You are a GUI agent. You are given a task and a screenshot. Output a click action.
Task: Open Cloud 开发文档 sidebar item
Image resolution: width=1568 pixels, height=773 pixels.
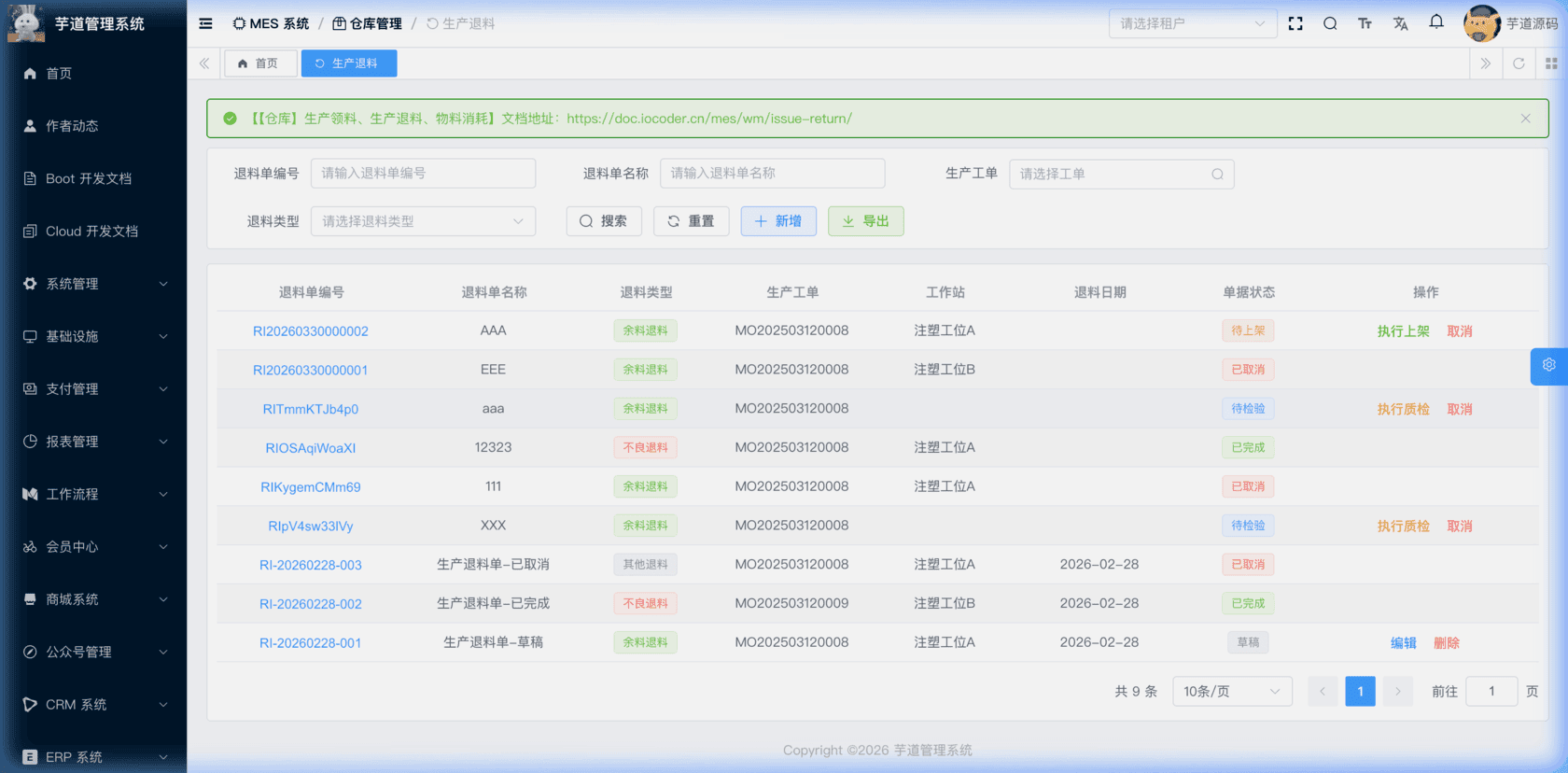[x=93, y=232]
